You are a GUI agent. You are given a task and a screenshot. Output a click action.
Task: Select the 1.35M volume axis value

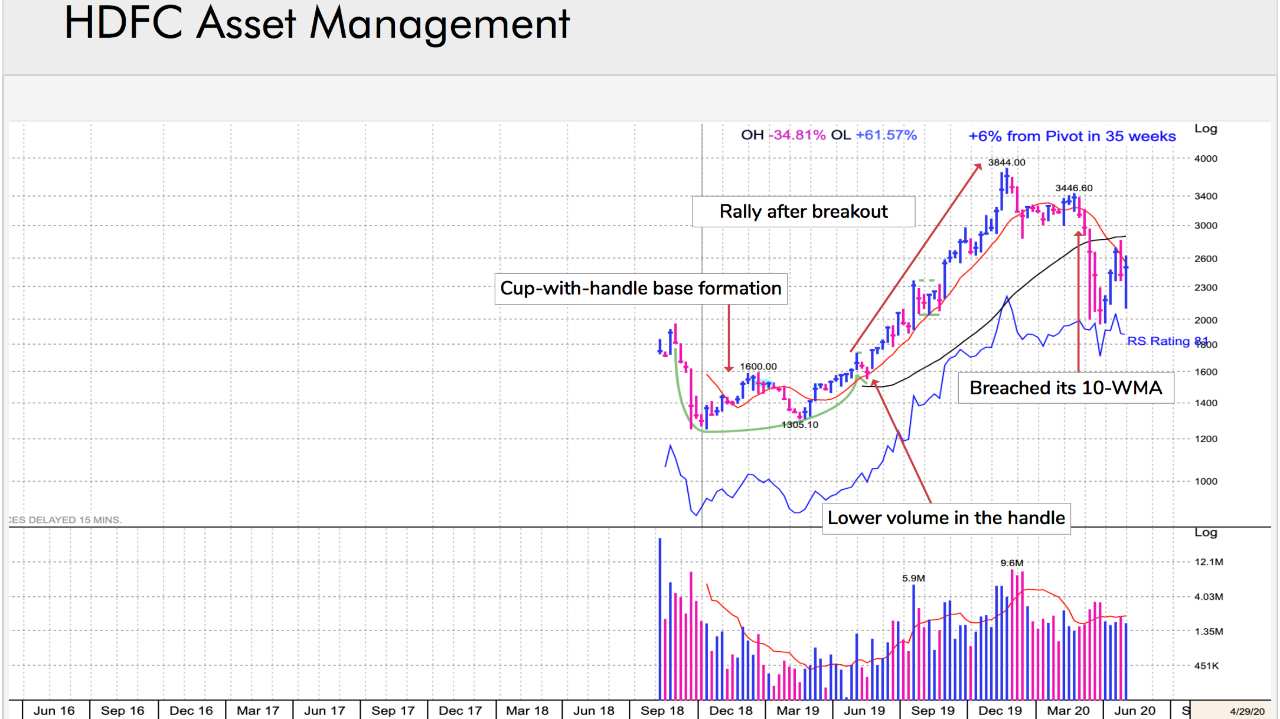[x=1208, y=632]
